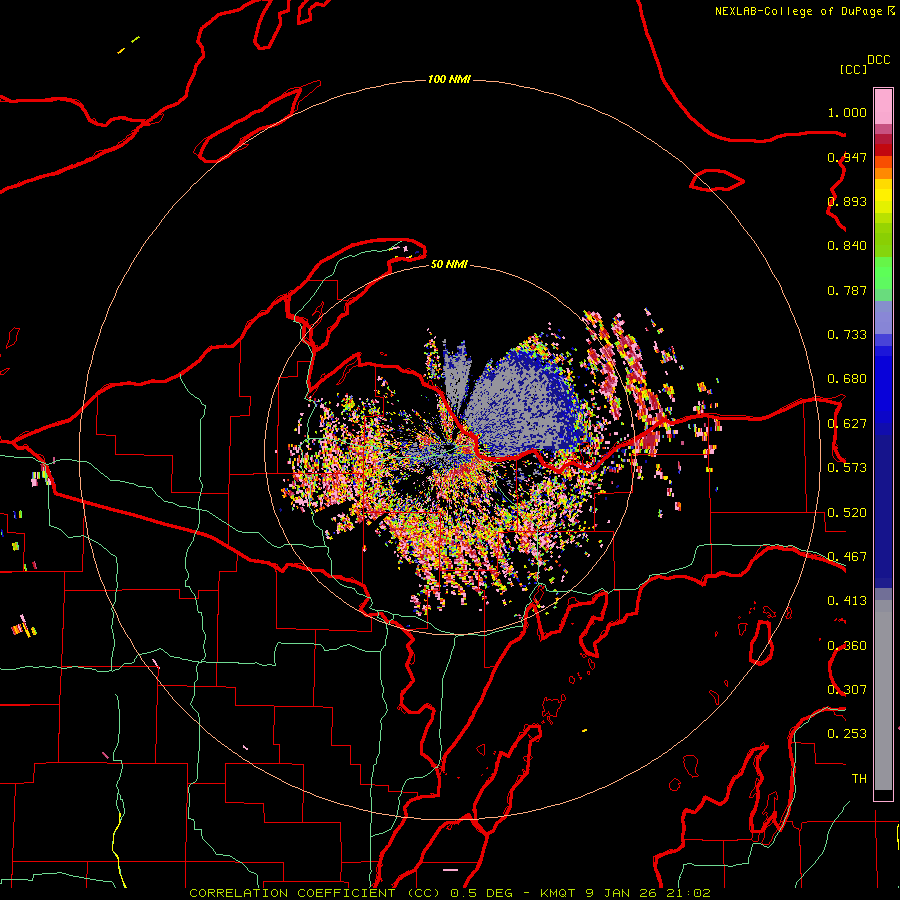Click the KMQT station identifier in caption

click(557, 893)
